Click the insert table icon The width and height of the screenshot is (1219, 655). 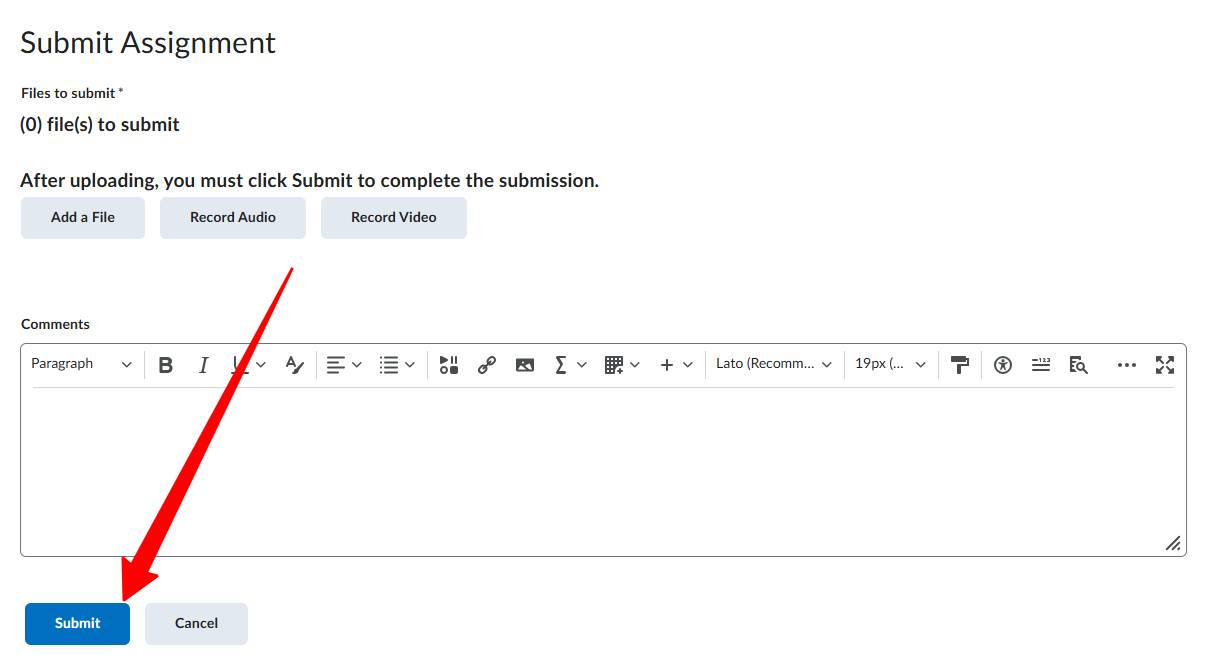(x=614, y=365)
